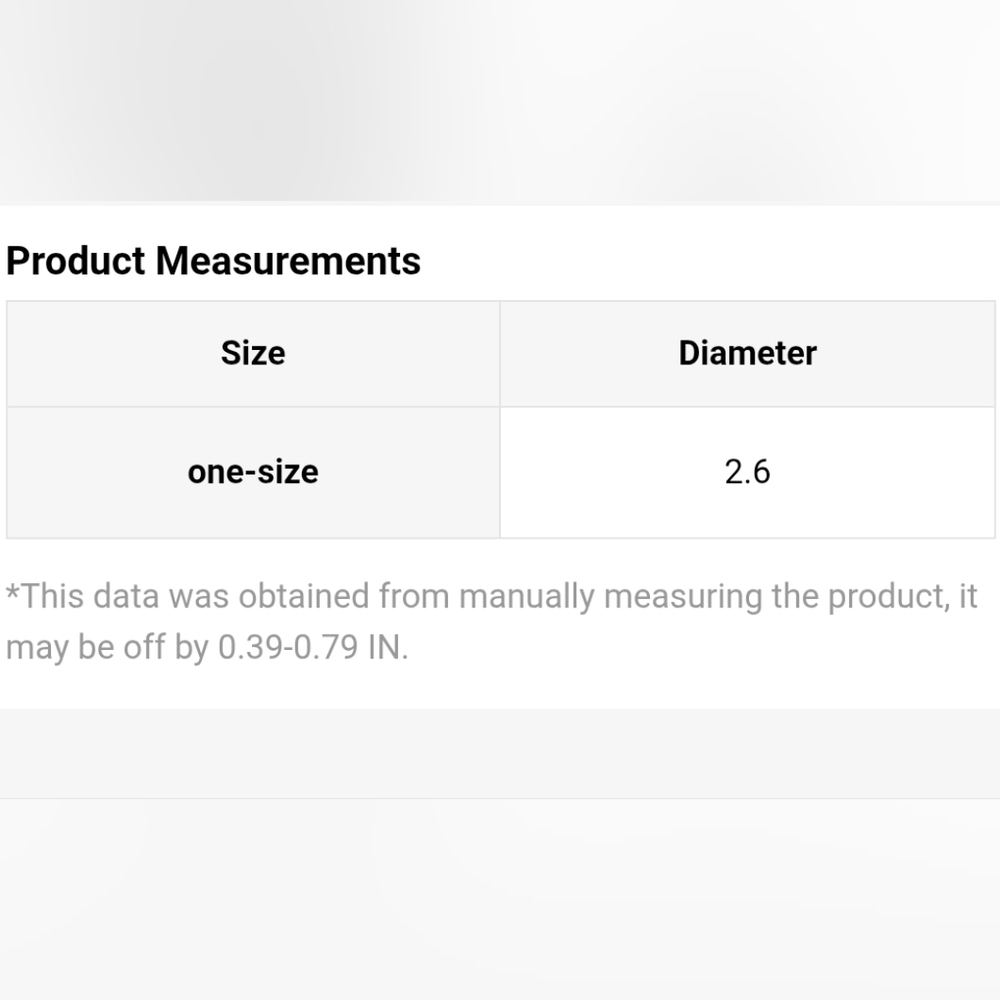The height and width of the screenshot is (1000, 1000).
Task: Click the 0.39-0.79 tolerance range text
Action: tap(288, 647)
